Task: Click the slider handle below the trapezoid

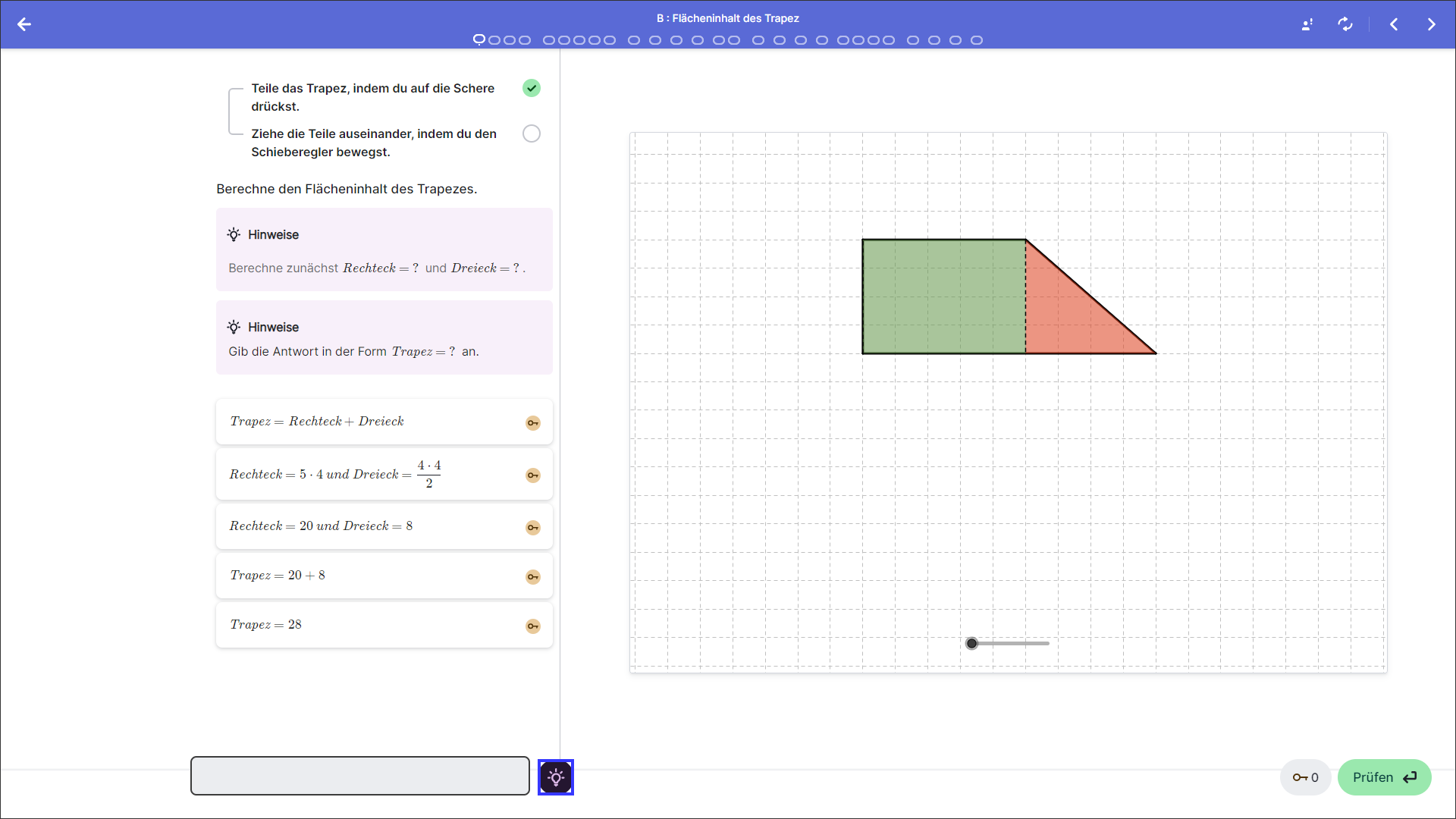Action: tap(971, 643)
